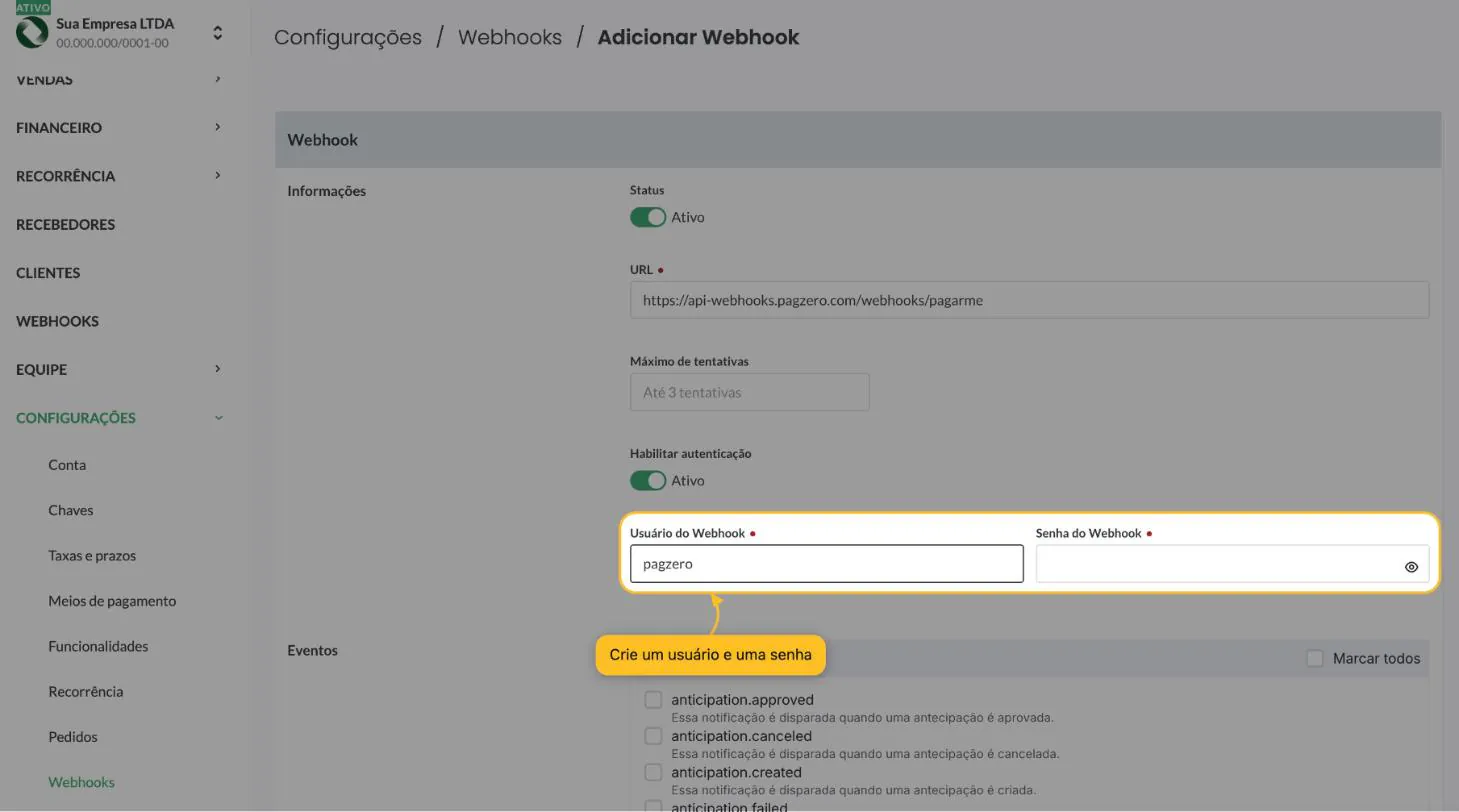
Task: Click the EQUIPE sidebar label
Action: [x=41, y=369]
